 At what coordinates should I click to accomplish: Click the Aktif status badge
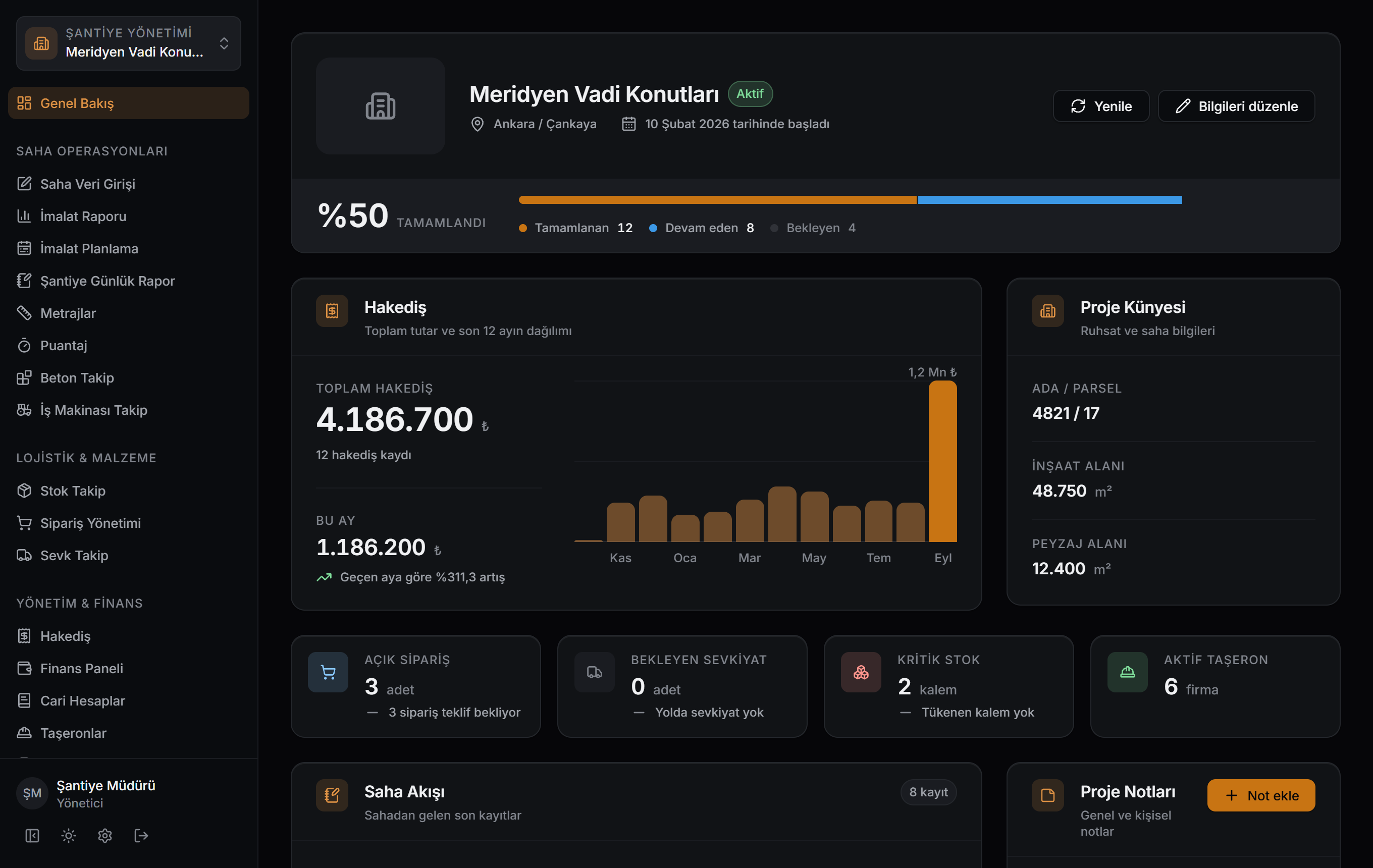coord(750,94)
